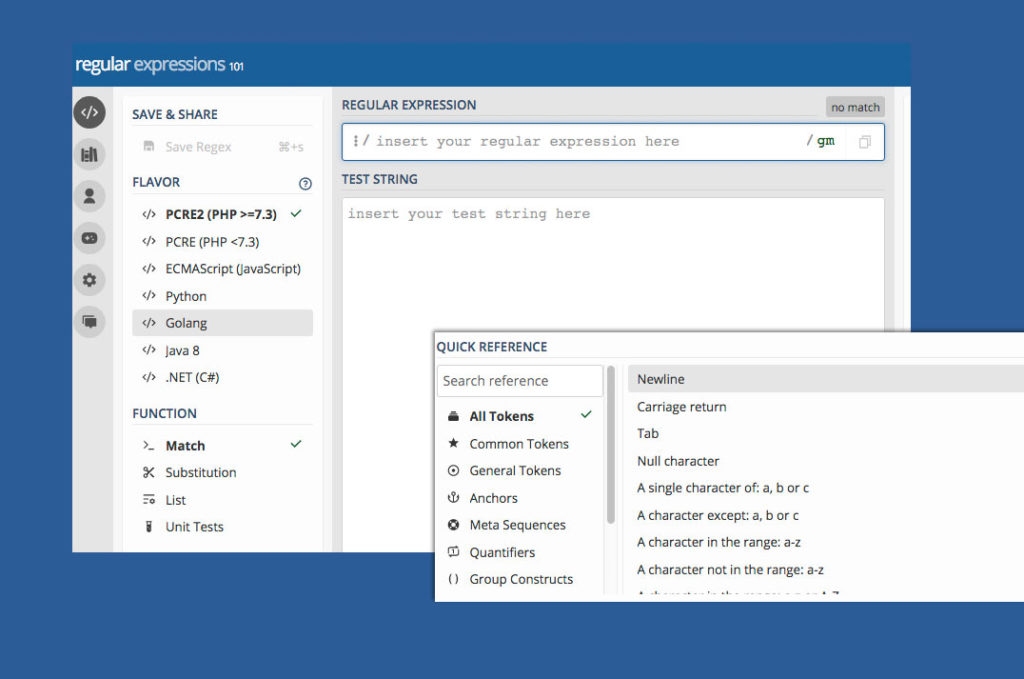
Task: Click the regex editor code icon in sidebar
Action: coord(89,112)
